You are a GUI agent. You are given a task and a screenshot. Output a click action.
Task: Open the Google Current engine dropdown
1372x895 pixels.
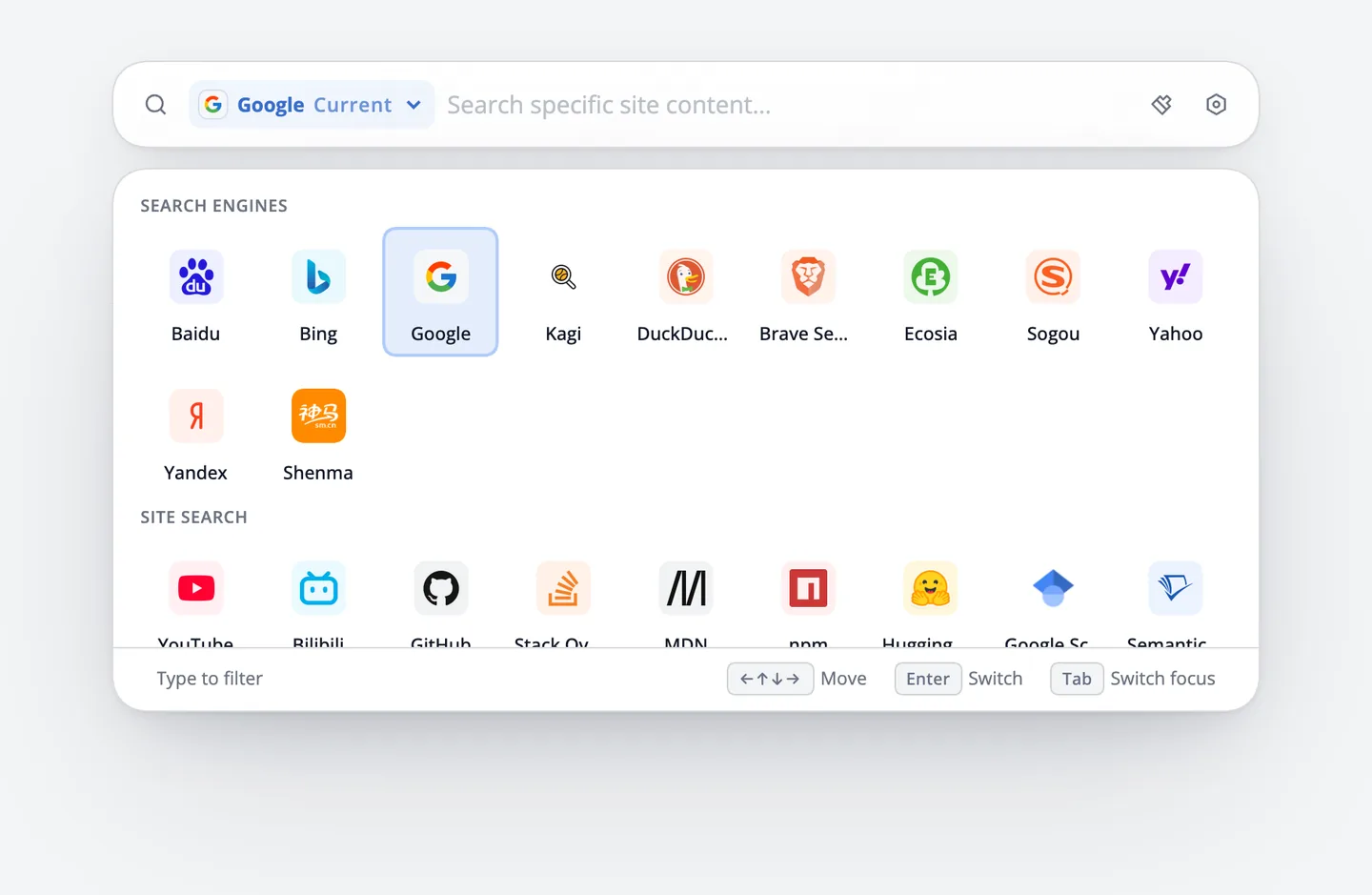[312, 105]
